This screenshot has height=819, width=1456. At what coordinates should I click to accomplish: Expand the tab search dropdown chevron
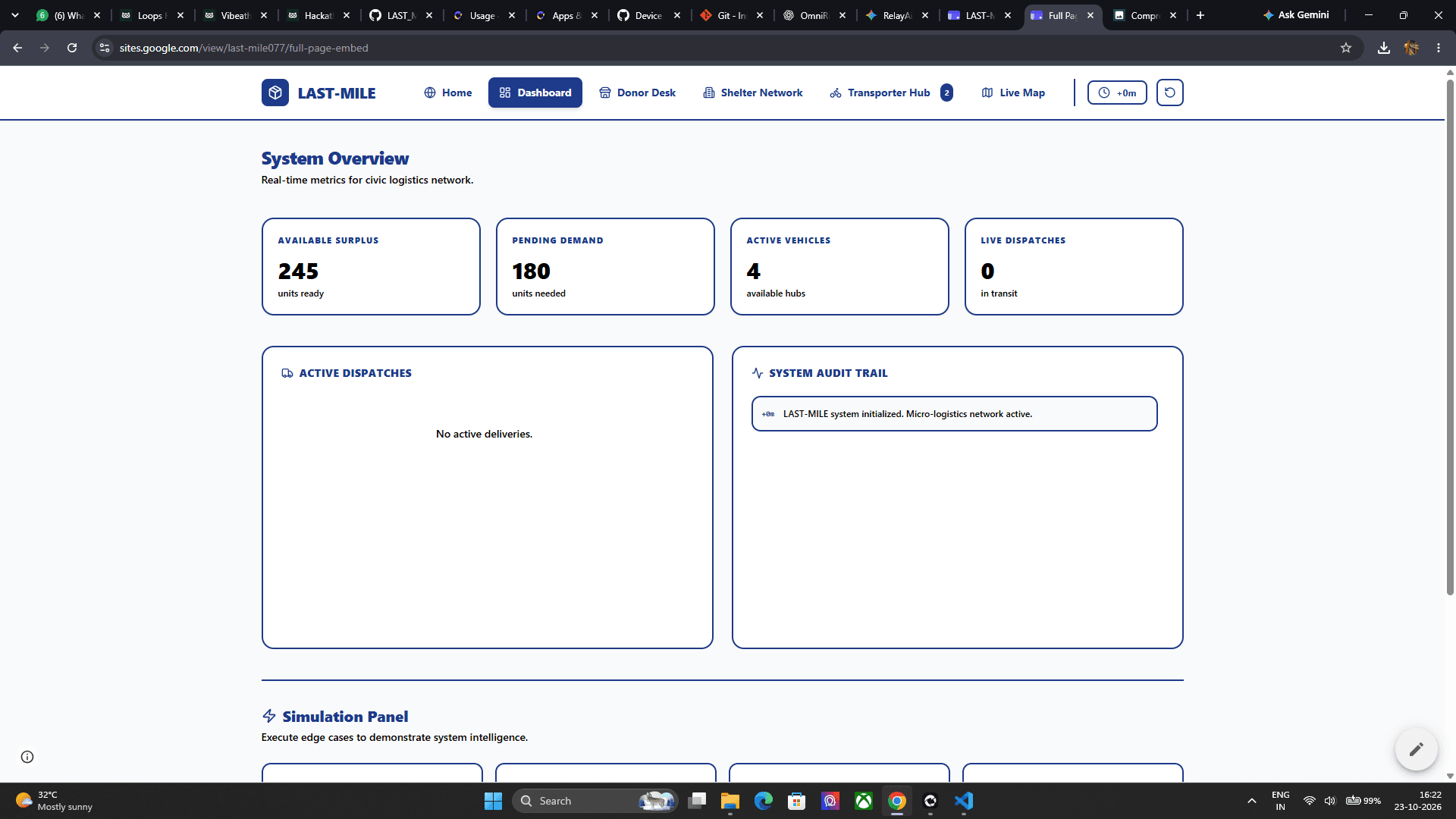tap(14, 15)
